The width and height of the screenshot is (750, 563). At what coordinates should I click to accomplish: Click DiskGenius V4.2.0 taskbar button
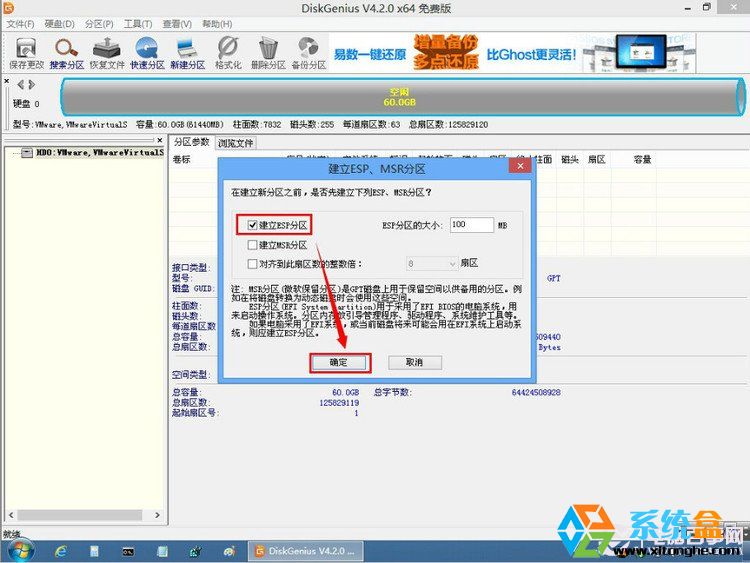[x=305, y=551]
